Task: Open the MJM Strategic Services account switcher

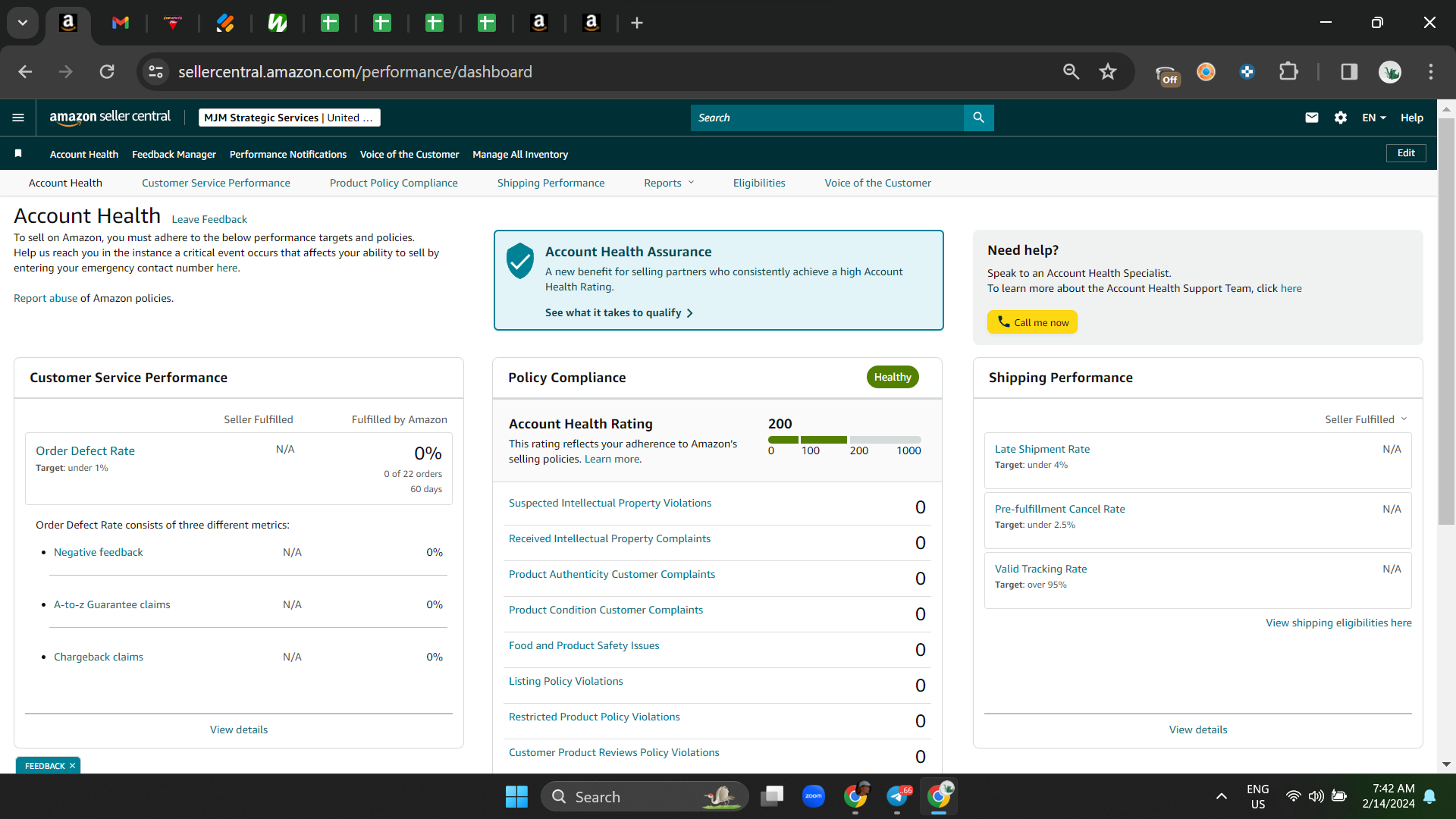Action: (289, 118)
